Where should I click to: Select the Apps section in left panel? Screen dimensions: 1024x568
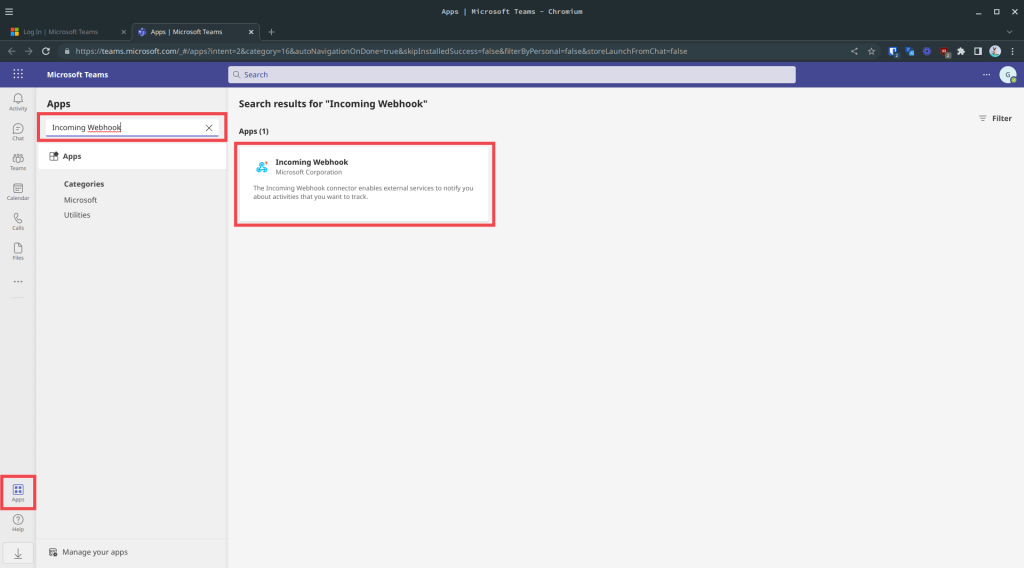(132, 156)
